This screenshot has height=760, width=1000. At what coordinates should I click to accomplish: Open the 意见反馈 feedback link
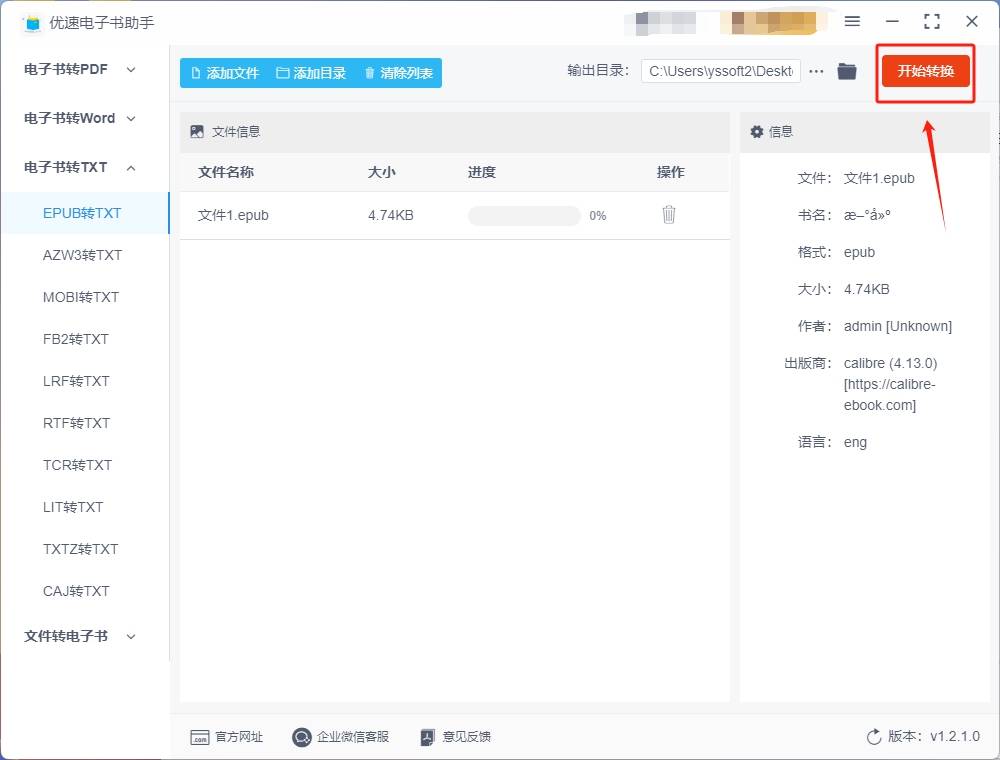pos(455,737)
